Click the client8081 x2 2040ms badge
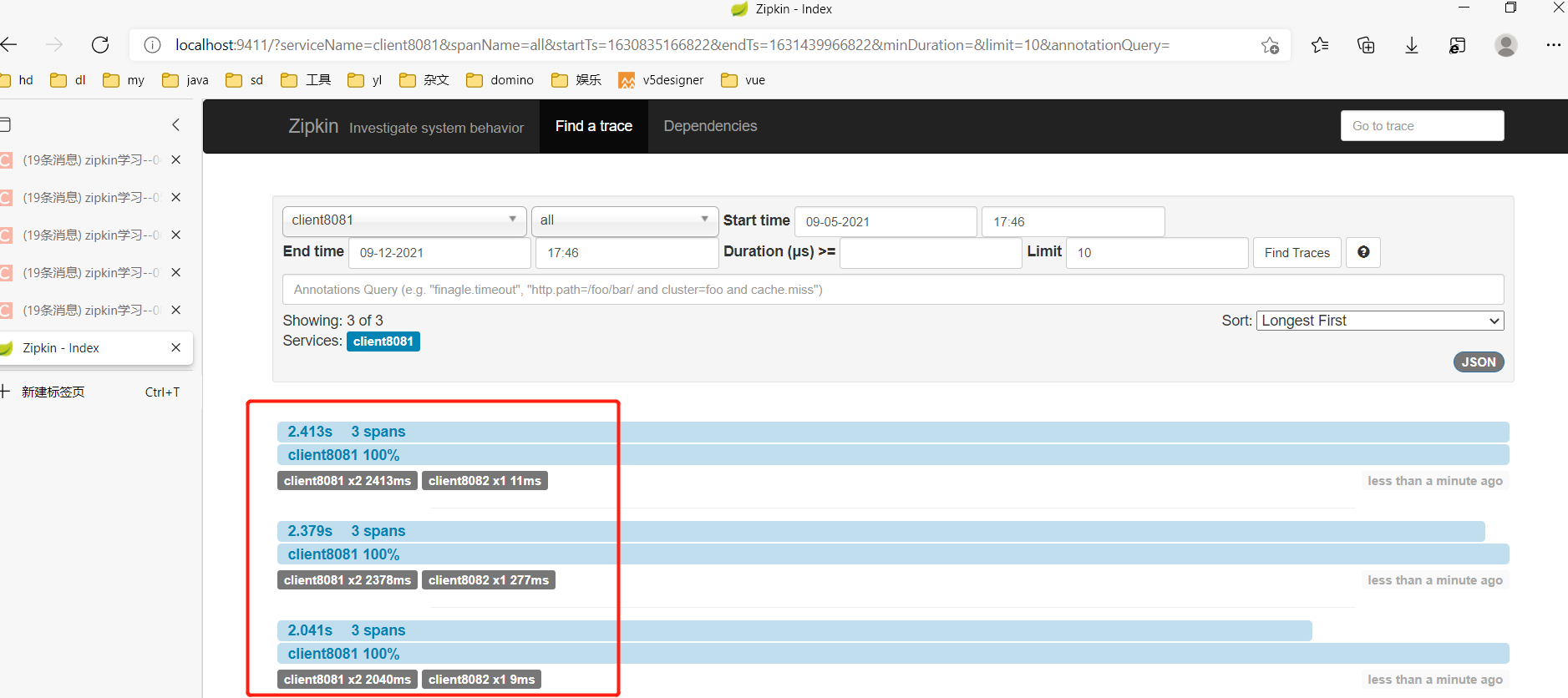This screenshot has height=698, width=1568. (x=348, y=680)
